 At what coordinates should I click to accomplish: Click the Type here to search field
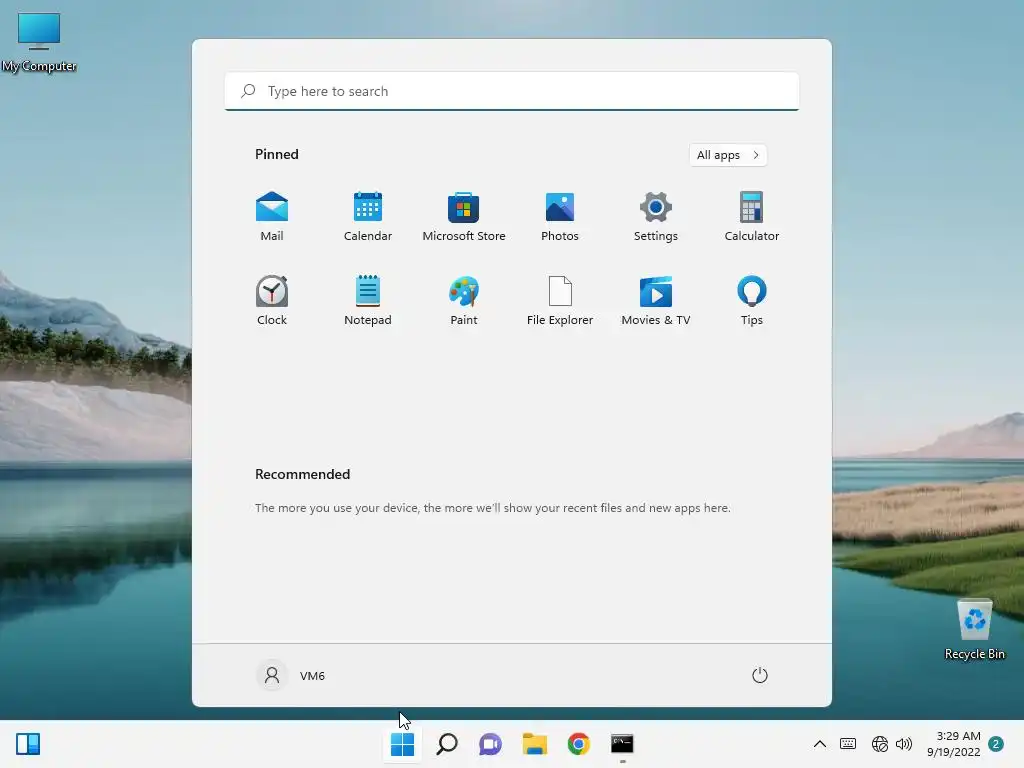(512, 91)
